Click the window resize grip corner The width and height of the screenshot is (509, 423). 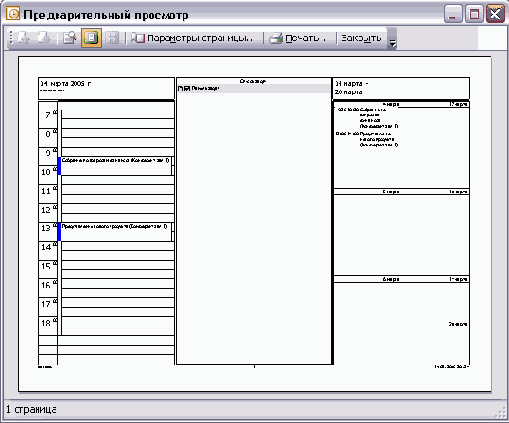(x=501, y=413)
